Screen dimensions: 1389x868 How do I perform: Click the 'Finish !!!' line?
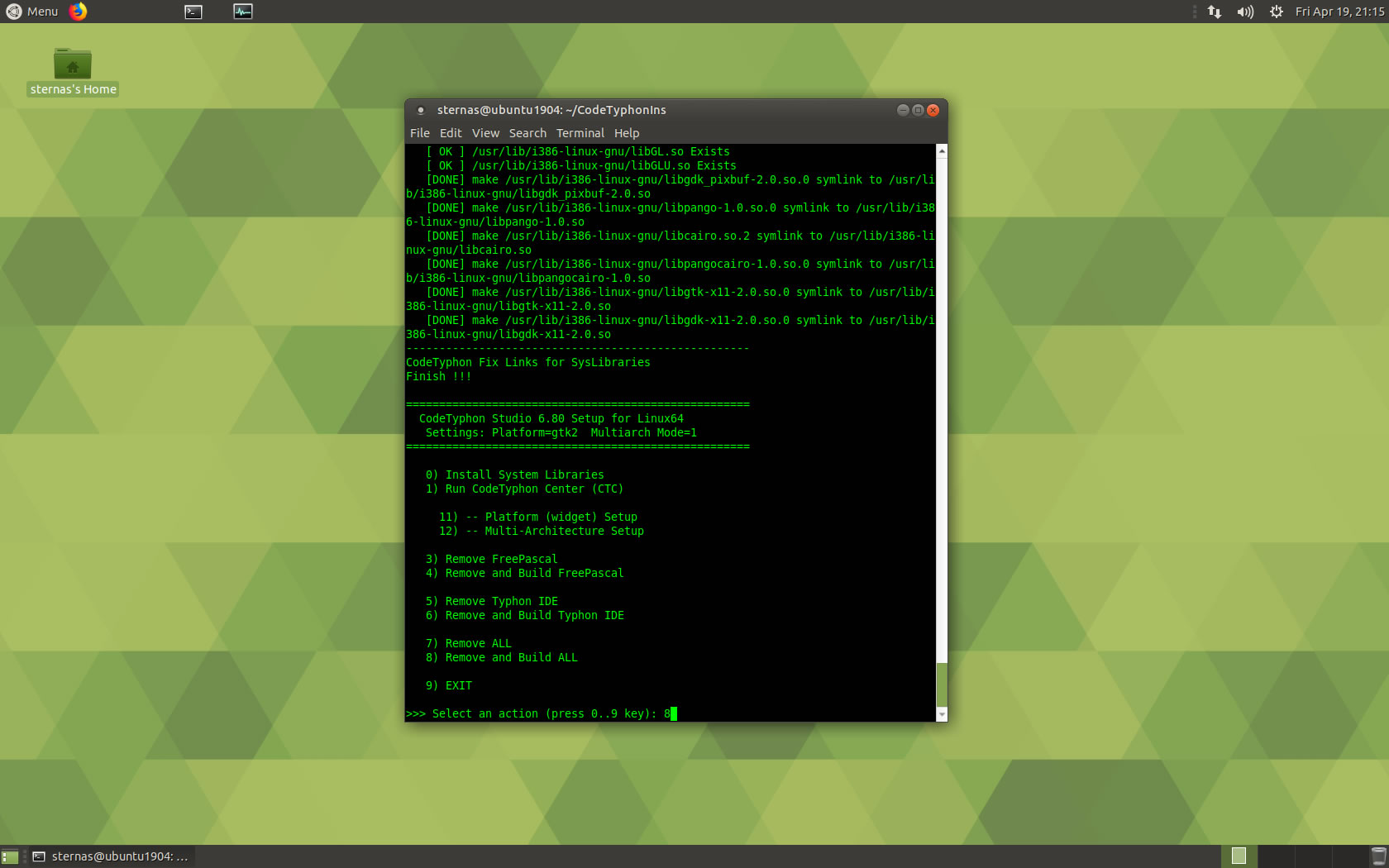point(439,377)
